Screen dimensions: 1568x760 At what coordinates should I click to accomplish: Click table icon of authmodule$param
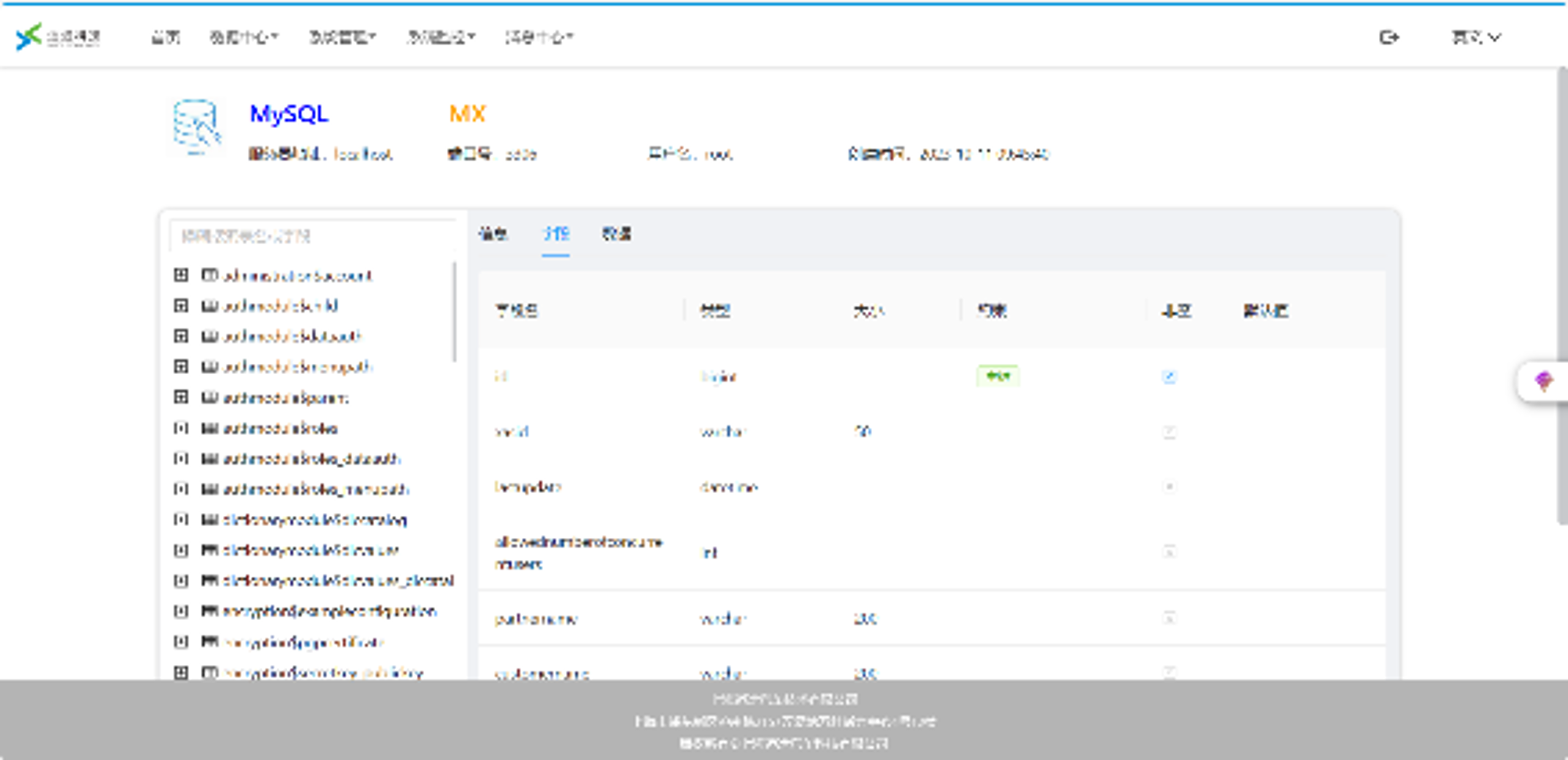209,397
